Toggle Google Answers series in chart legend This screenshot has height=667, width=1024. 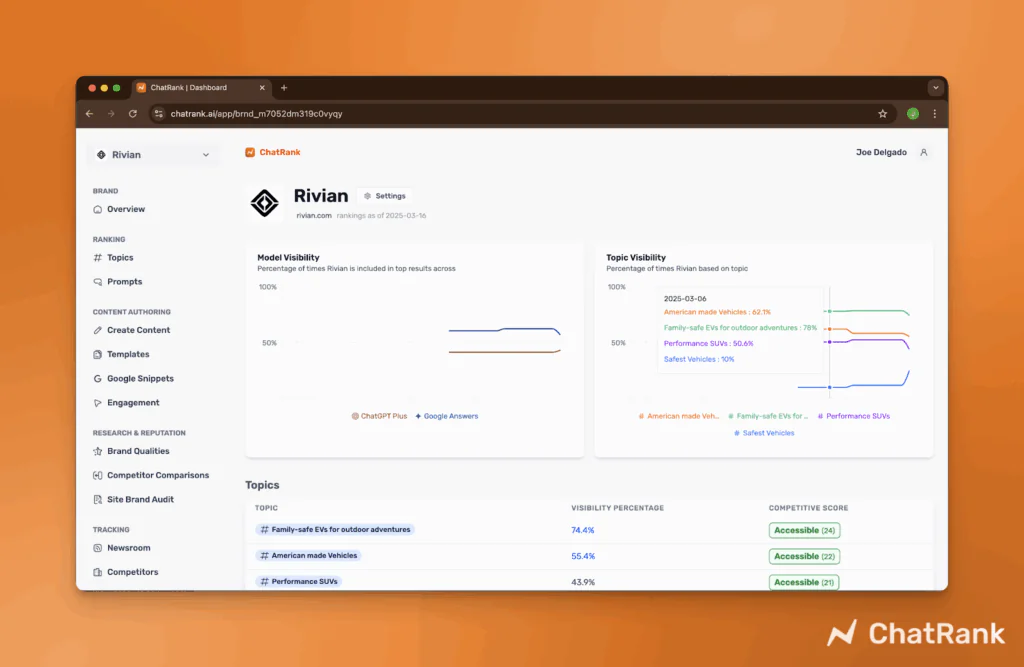pyautogui.click(x=446, y=416)
